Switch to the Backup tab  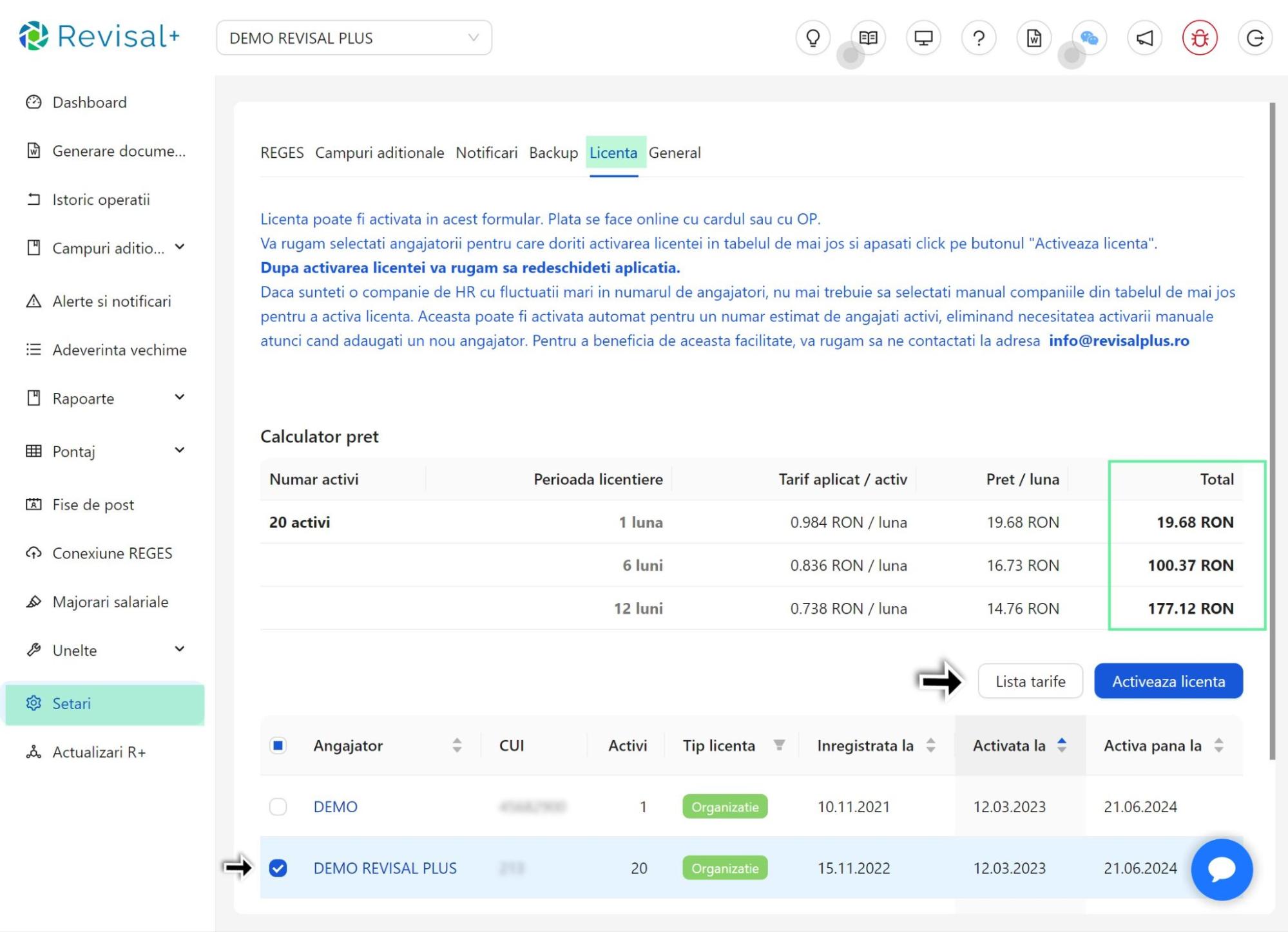coord(553,153)
